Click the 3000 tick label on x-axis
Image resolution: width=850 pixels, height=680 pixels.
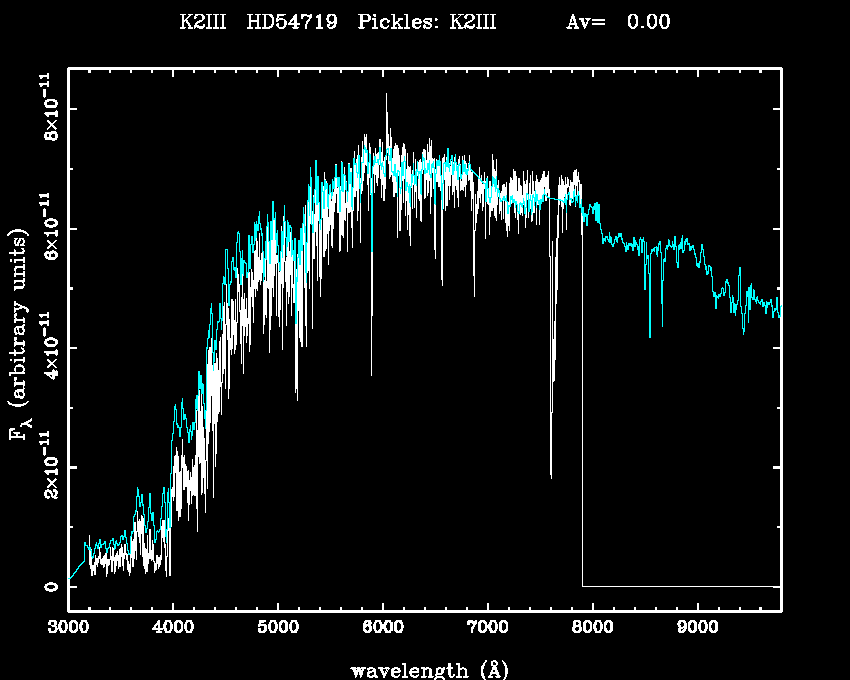[68, 629]
